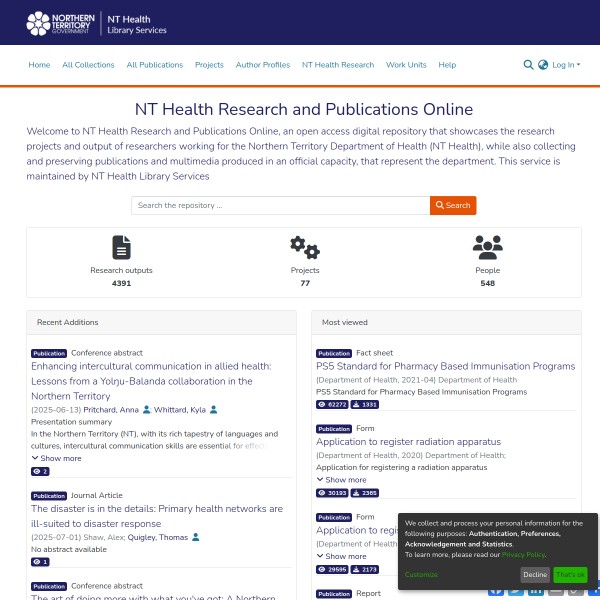
Task: Click the Research outputs document icon
Action: coord(121,247)
